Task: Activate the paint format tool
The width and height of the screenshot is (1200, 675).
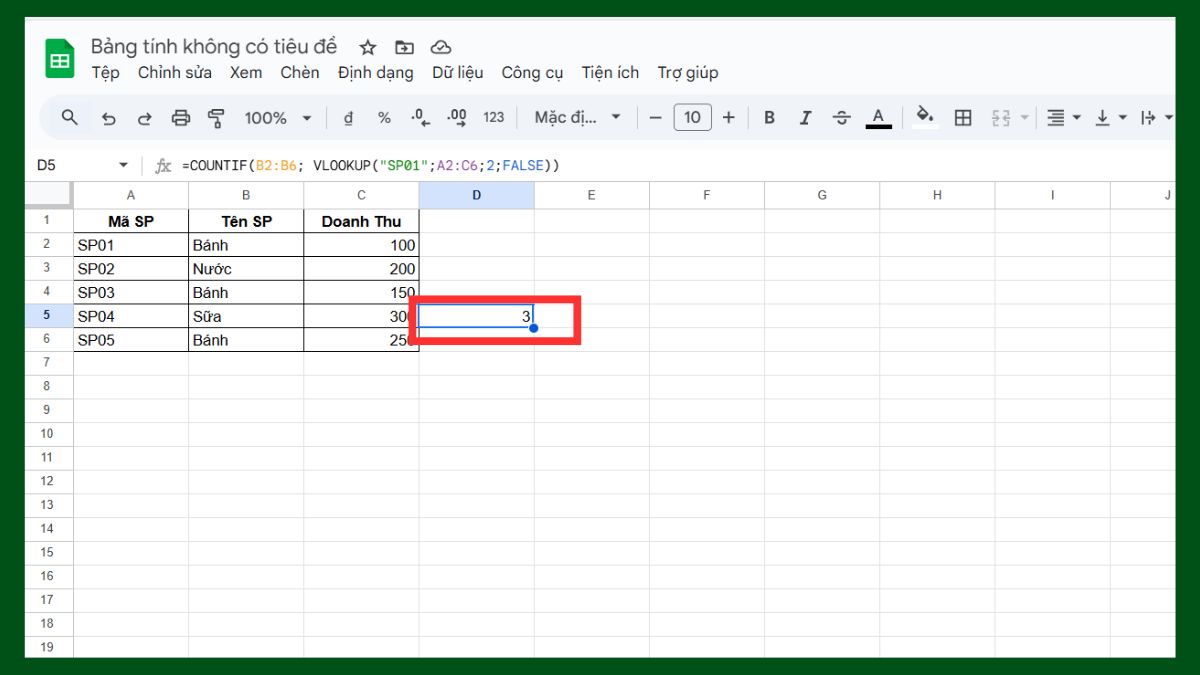Action: (x=216, y=118)
